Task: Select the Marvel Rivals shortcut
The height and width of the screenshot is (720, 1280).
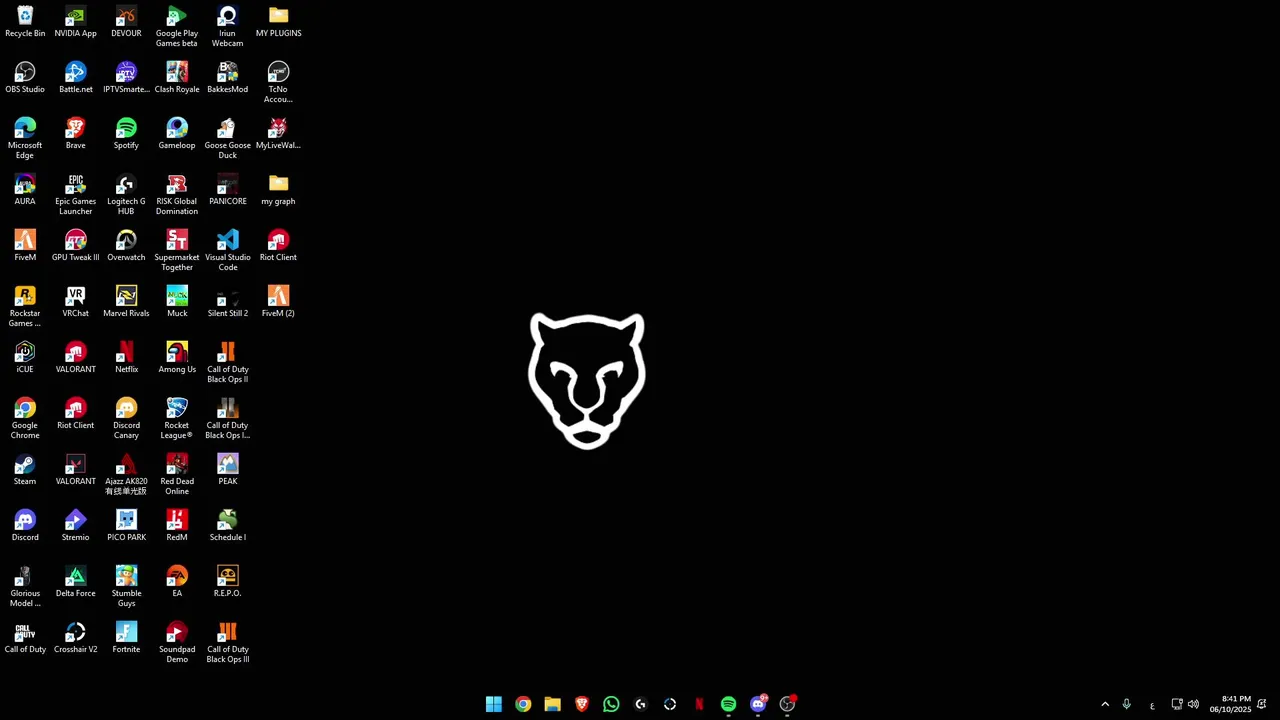Action: (x=126, y=302)
